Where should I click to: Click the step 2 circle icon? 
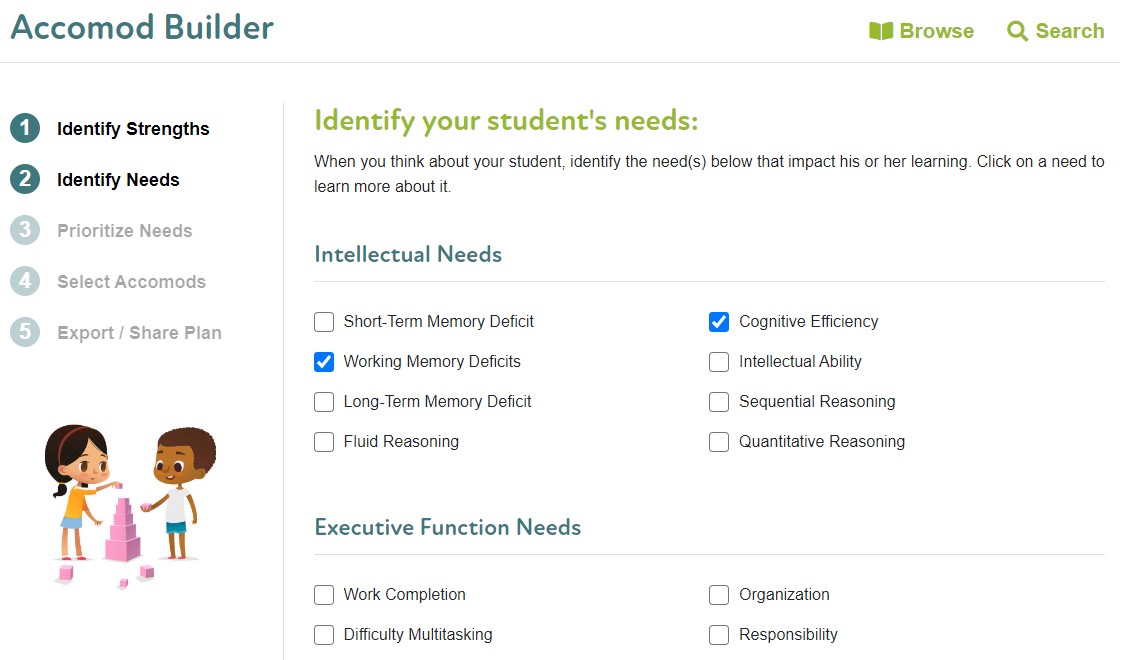pyautogui.click(x=25, y=179)
